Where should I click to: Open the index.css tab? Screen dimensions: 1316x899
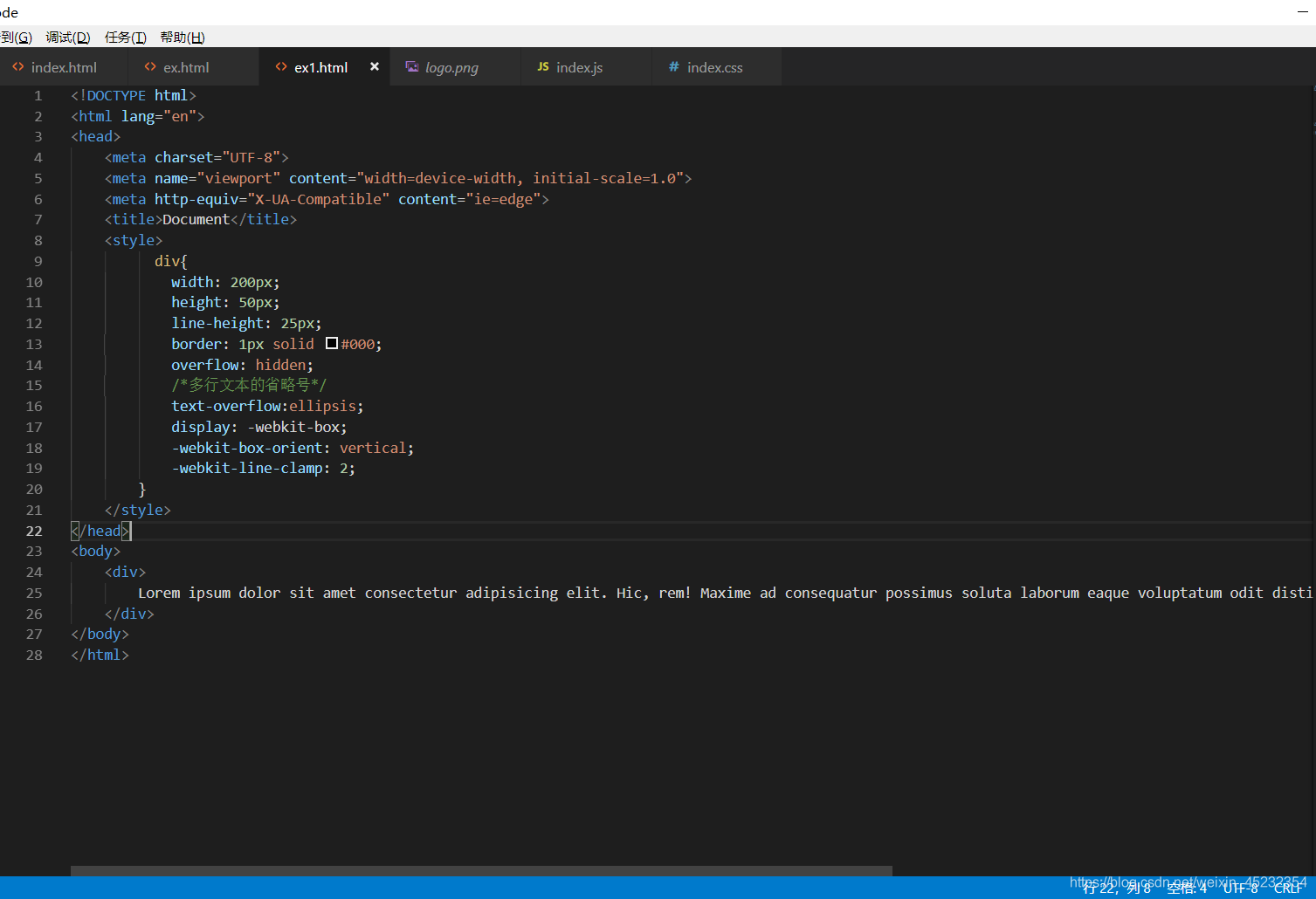(x=714, y=67)
